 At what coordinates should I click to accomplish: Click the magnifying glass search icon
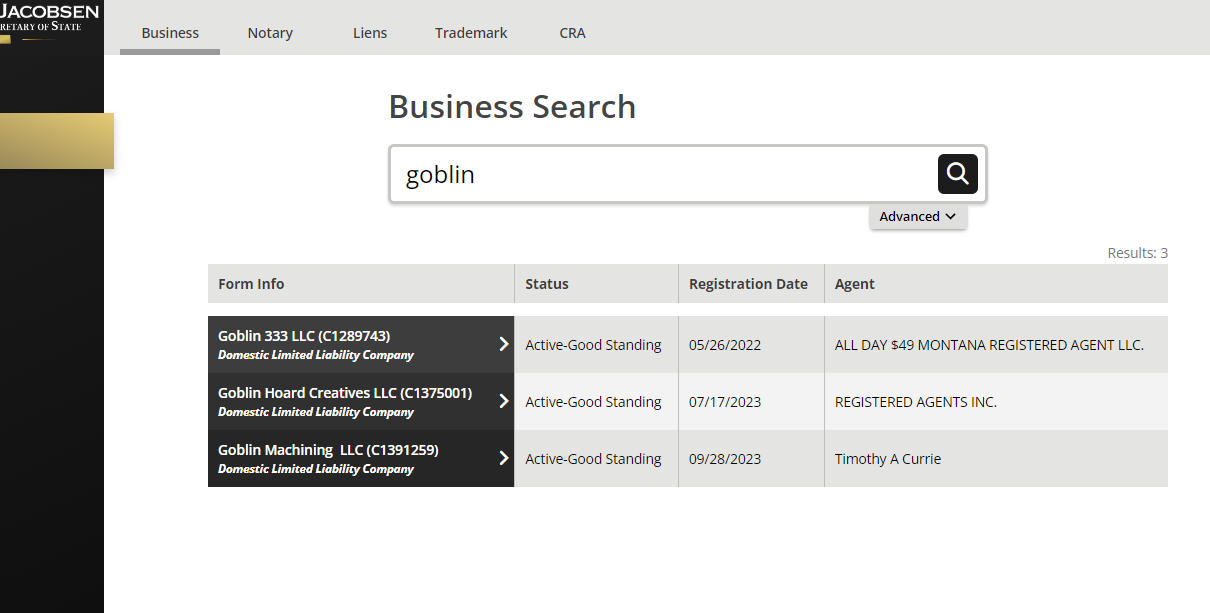point(957,174)
